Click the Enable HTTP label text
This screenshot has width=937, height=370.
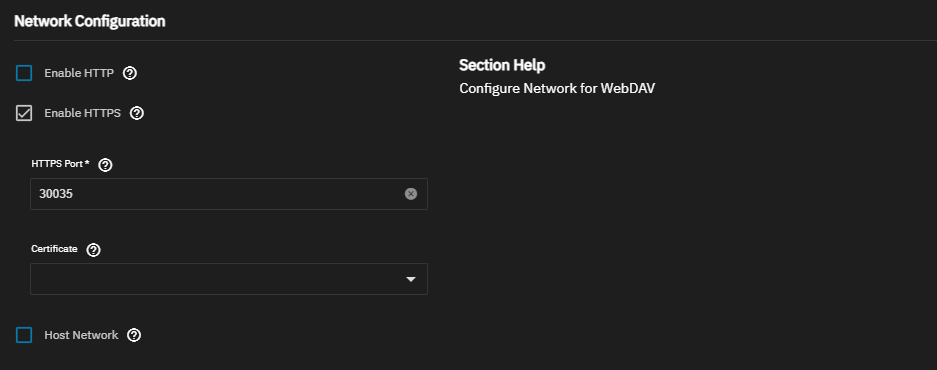(79, 74)
